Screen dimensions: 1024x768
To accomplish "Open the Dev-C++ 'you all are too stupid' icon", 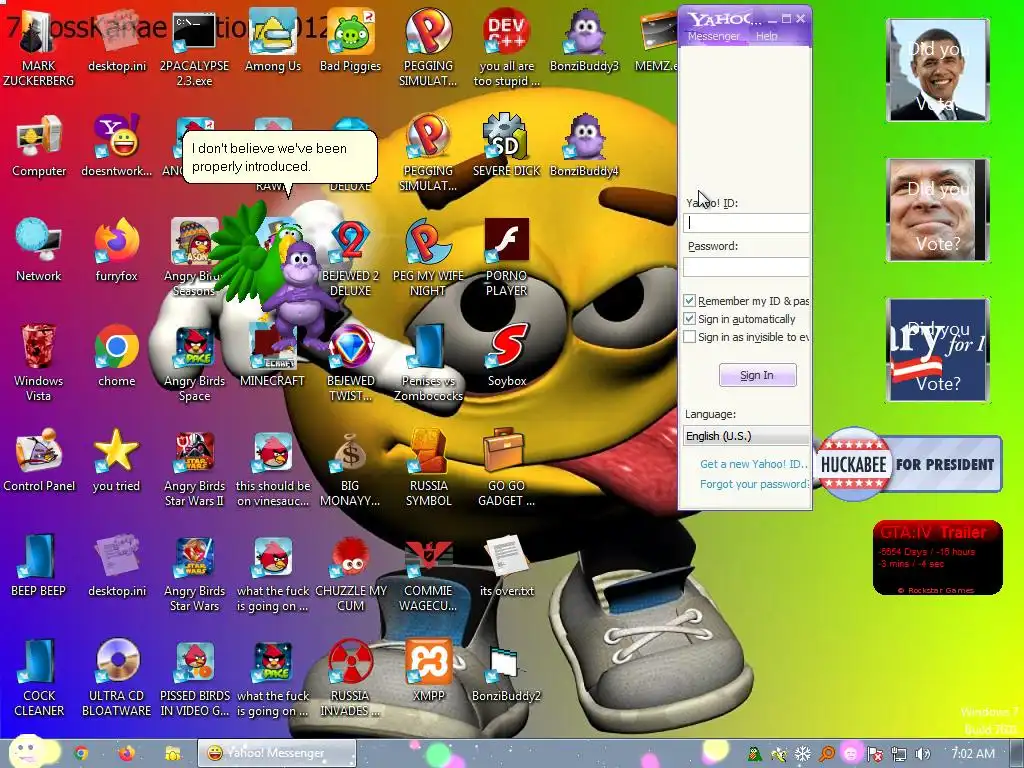I will pyautogui.click(x=507, y=47).
